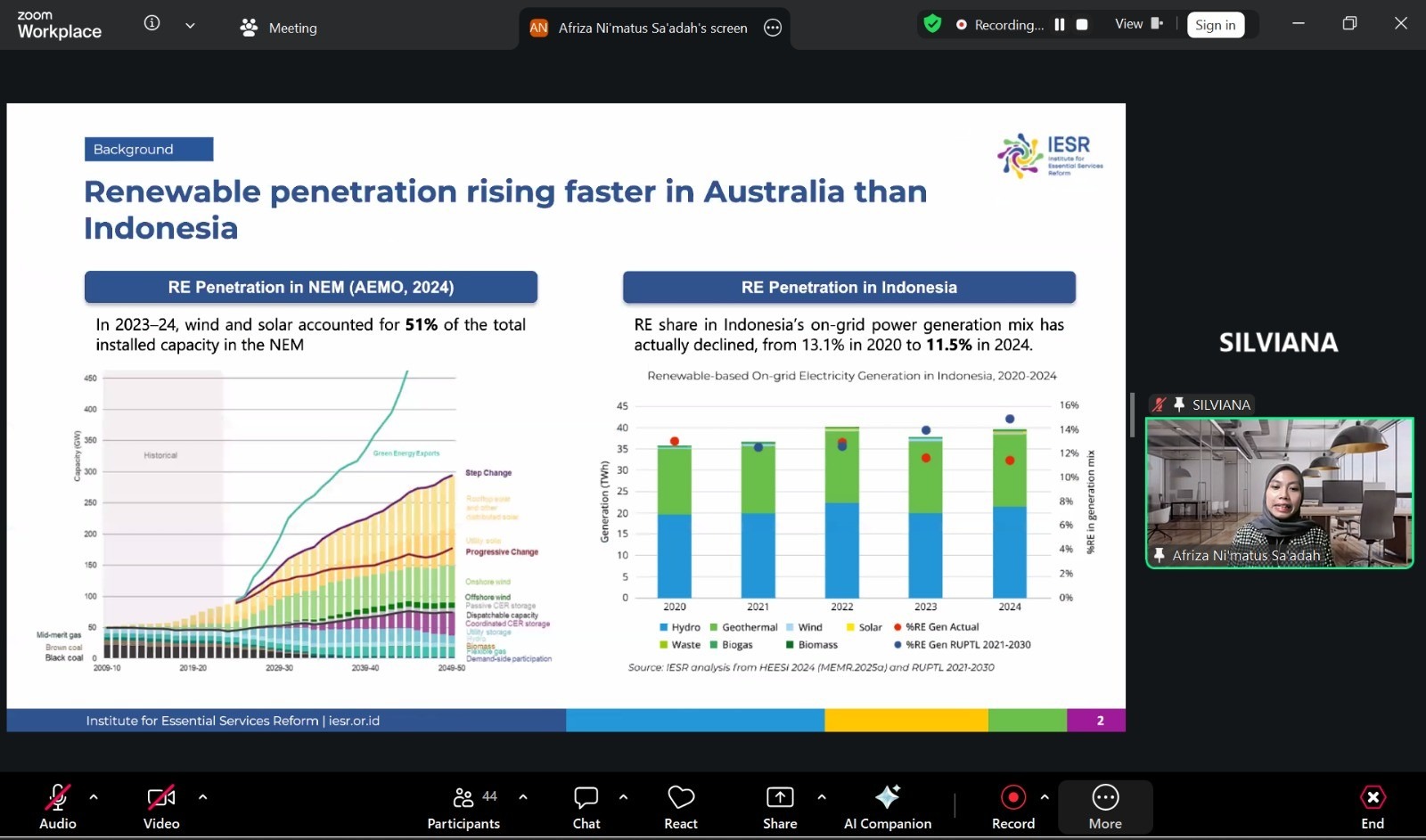Click the meeting info icon
Image resolution: width=1426 pixels, height=840 pixels.
[152, 24]
